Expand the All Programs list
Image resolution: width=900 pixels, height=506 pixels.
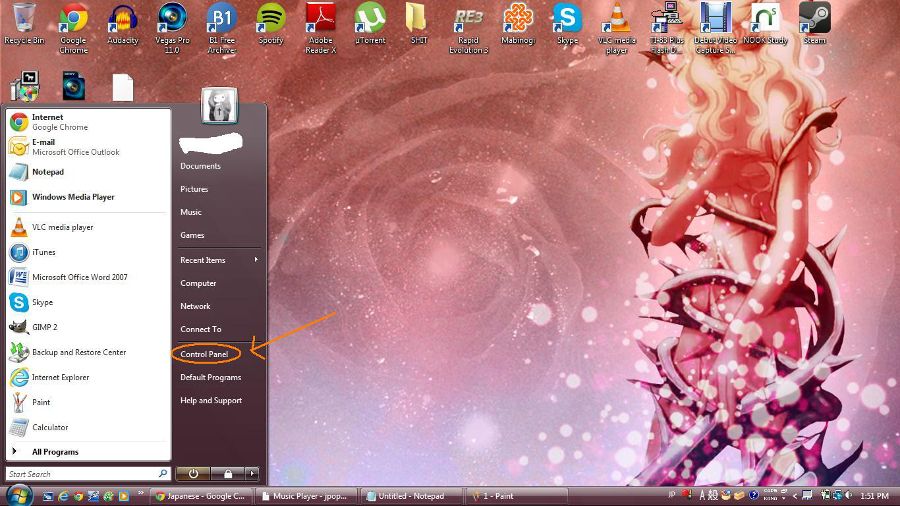pos(55,452)
